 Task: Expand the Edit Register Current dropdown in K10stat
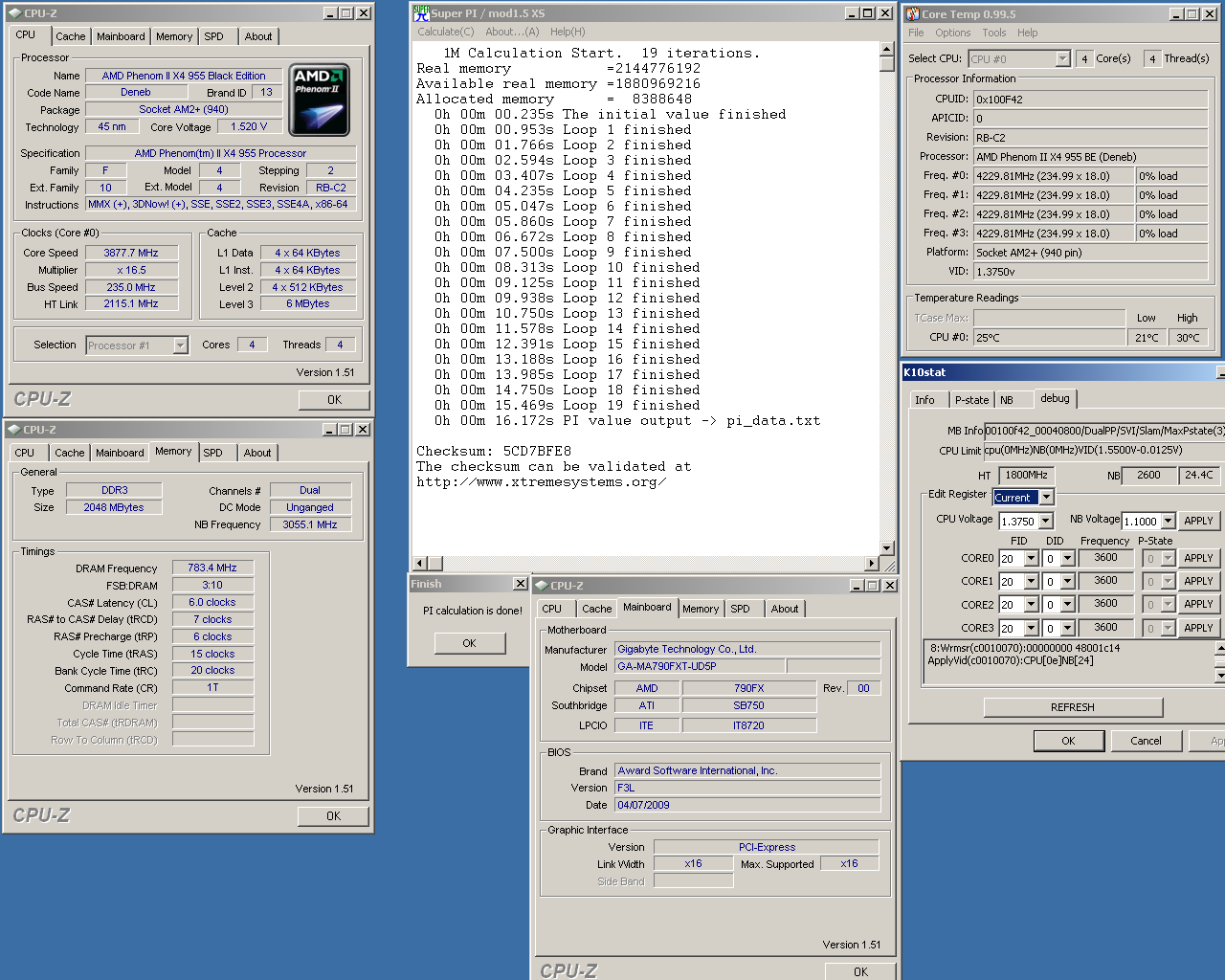pos(1047,498)
